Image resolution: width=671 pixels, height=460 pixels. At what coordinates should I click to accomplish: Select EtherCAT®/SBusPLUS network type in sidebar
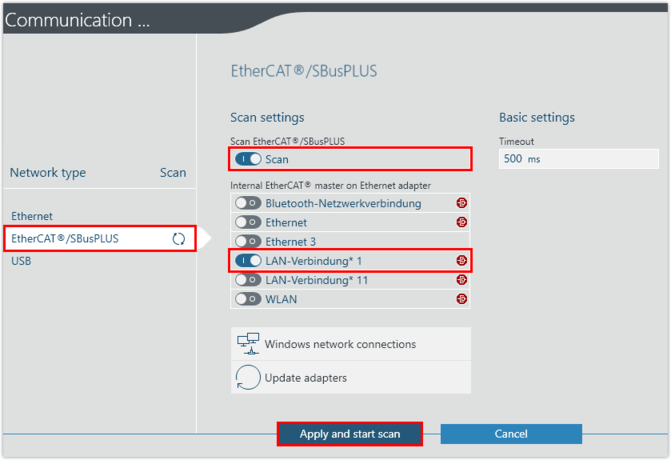(x=65, y=239)
